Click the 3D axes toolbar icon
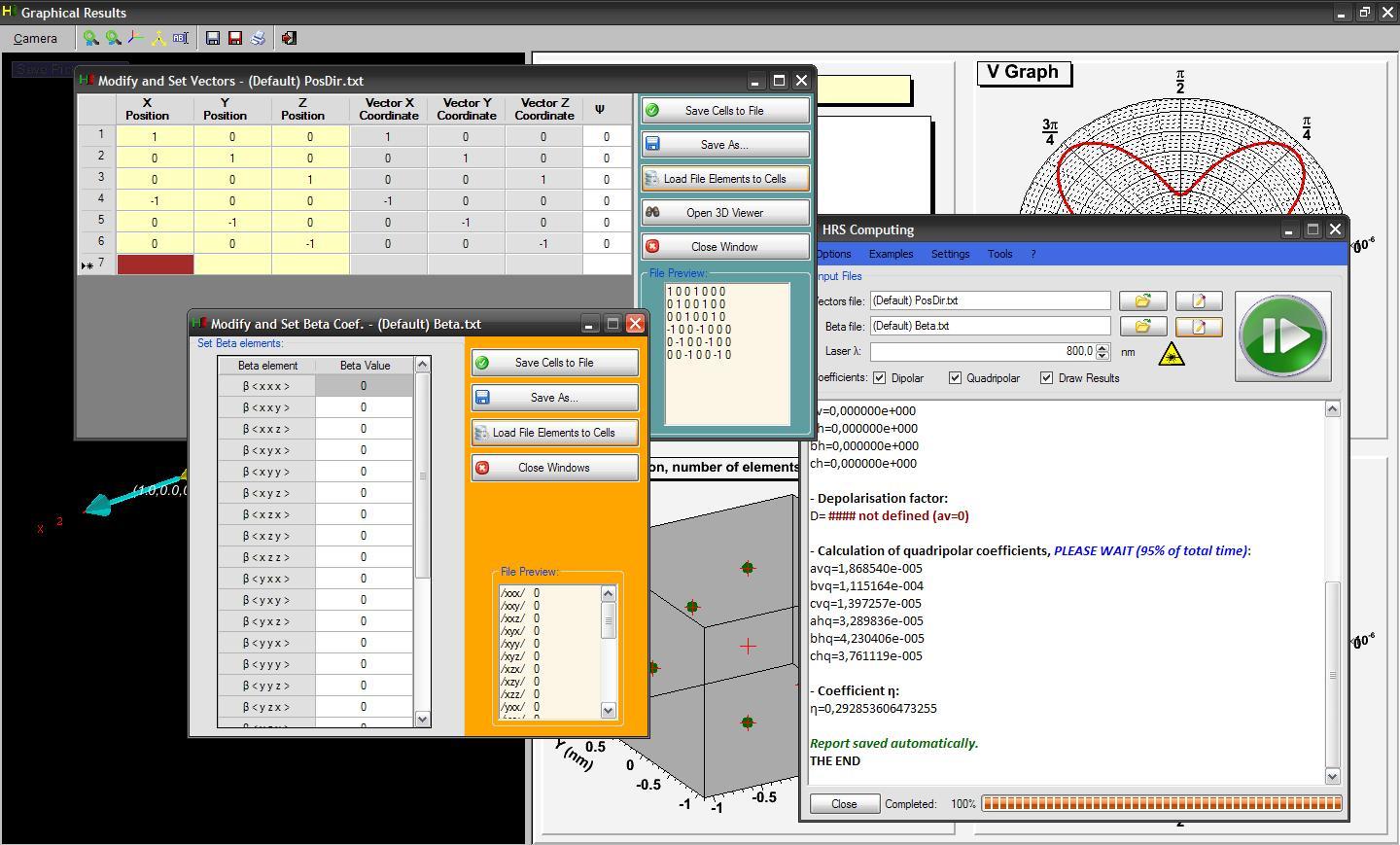The width and height of the screenshot is (1400, 845). coord(136,38)
